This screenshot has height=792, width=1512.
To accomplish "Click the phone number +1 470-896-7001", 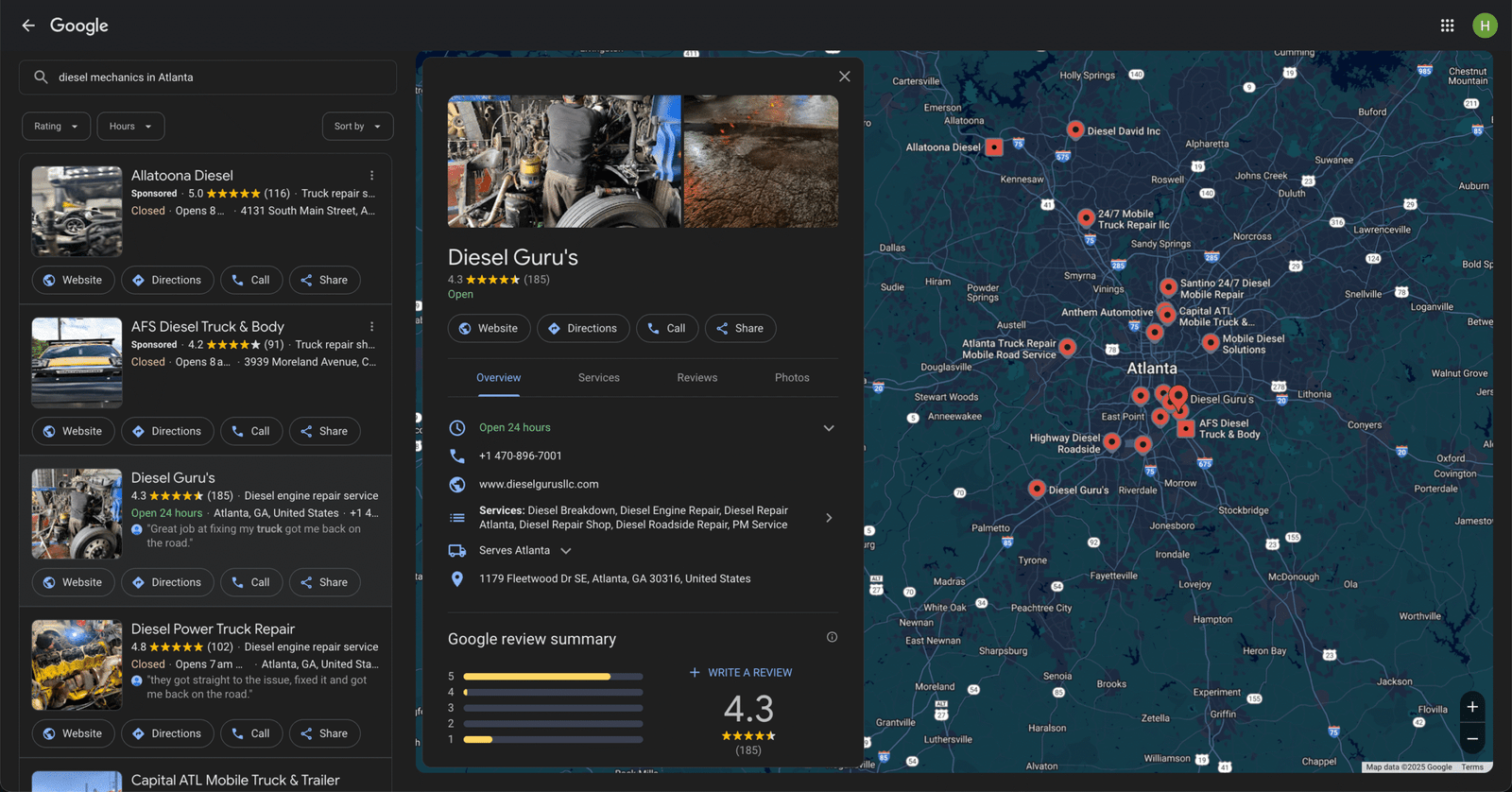I will [521, 456].
